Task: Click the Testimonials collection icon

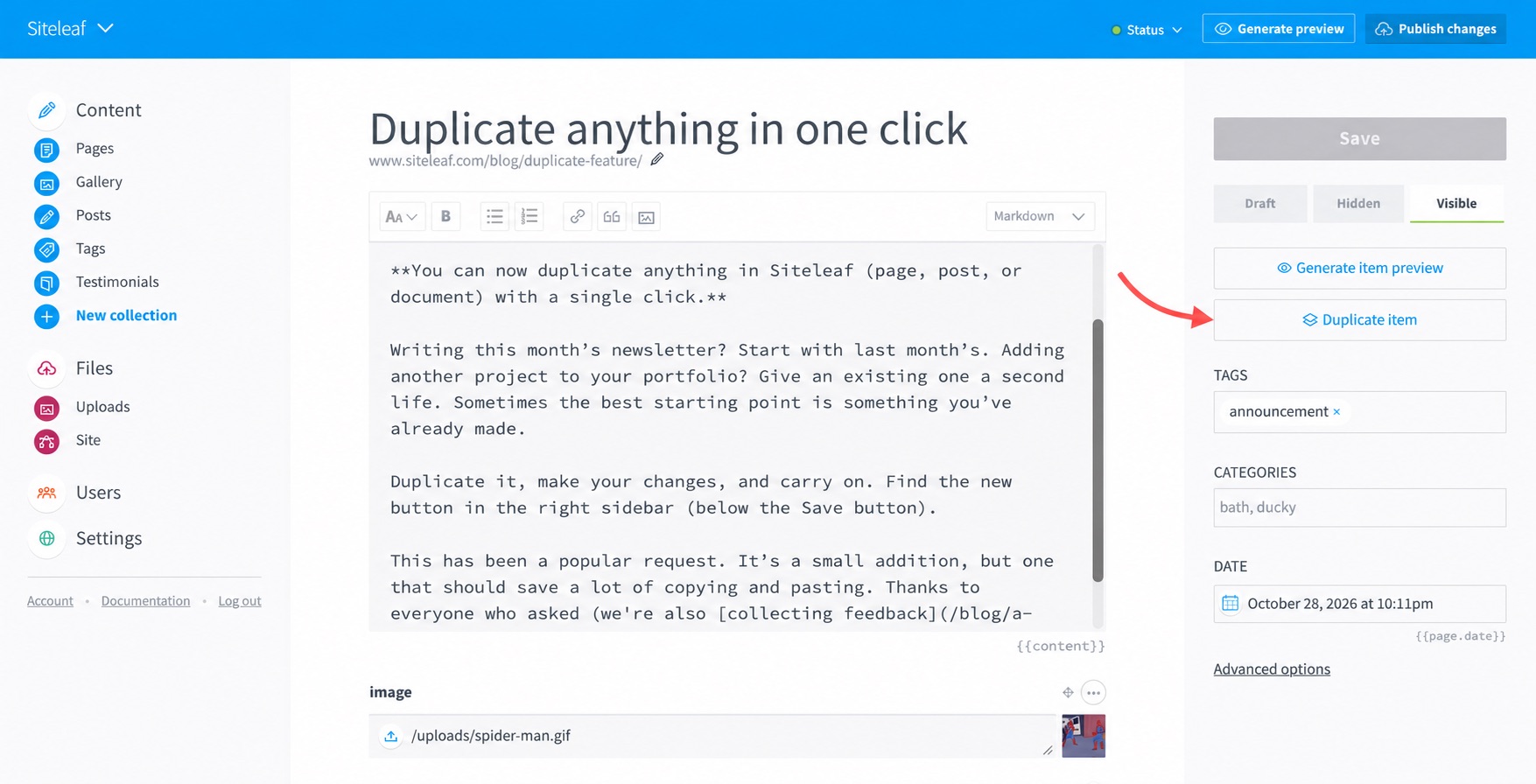Action: tap(47, 283)
